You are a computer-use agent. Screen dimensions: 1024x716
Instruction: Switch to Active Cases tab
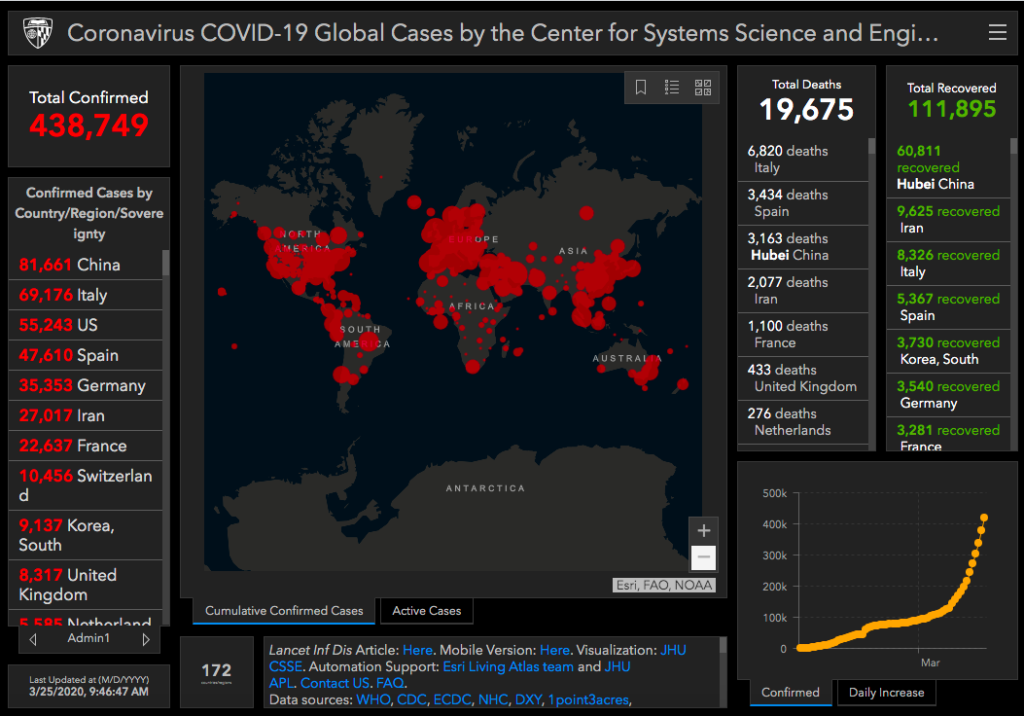426,611
